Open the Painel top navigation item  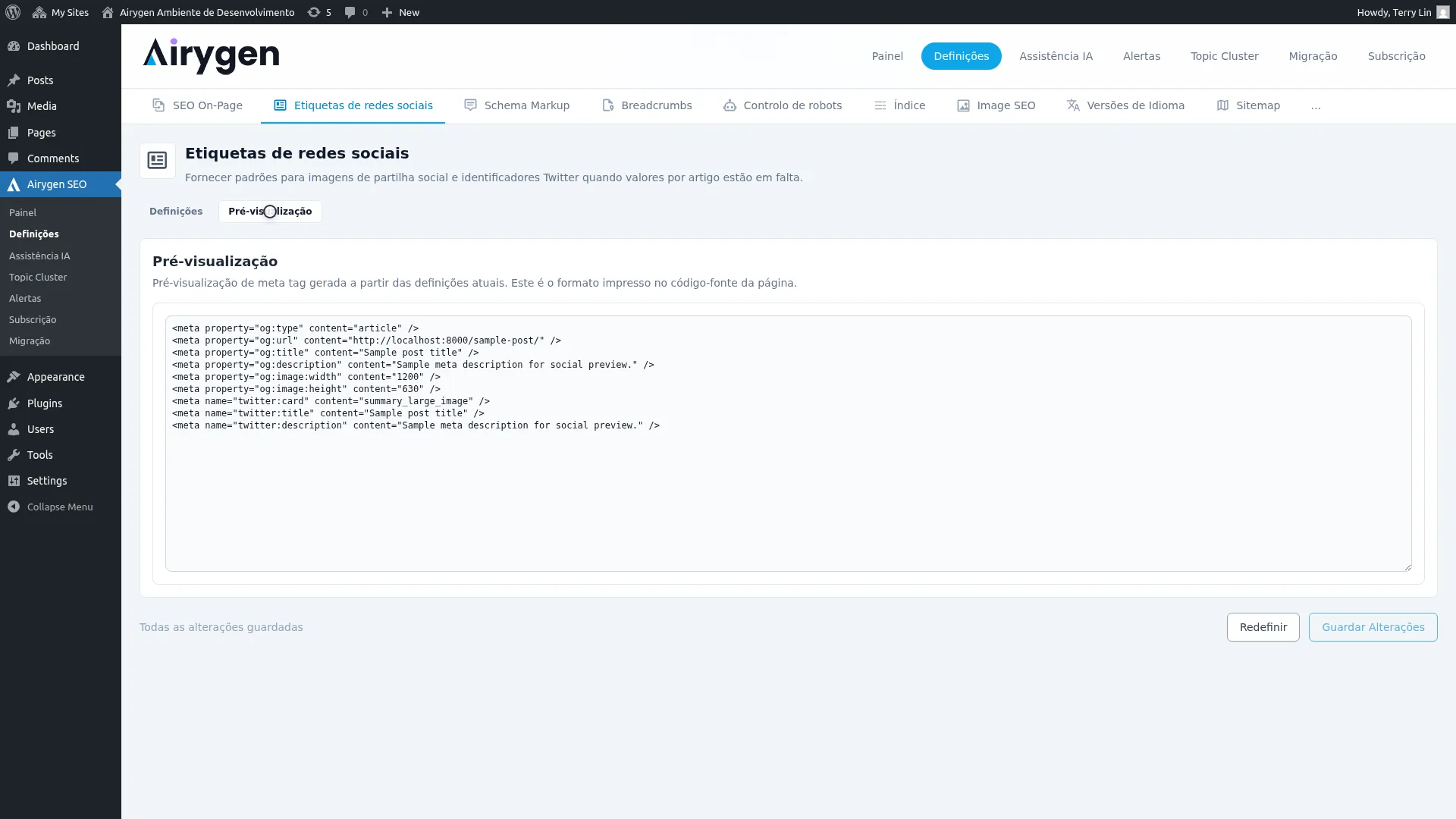887,56
